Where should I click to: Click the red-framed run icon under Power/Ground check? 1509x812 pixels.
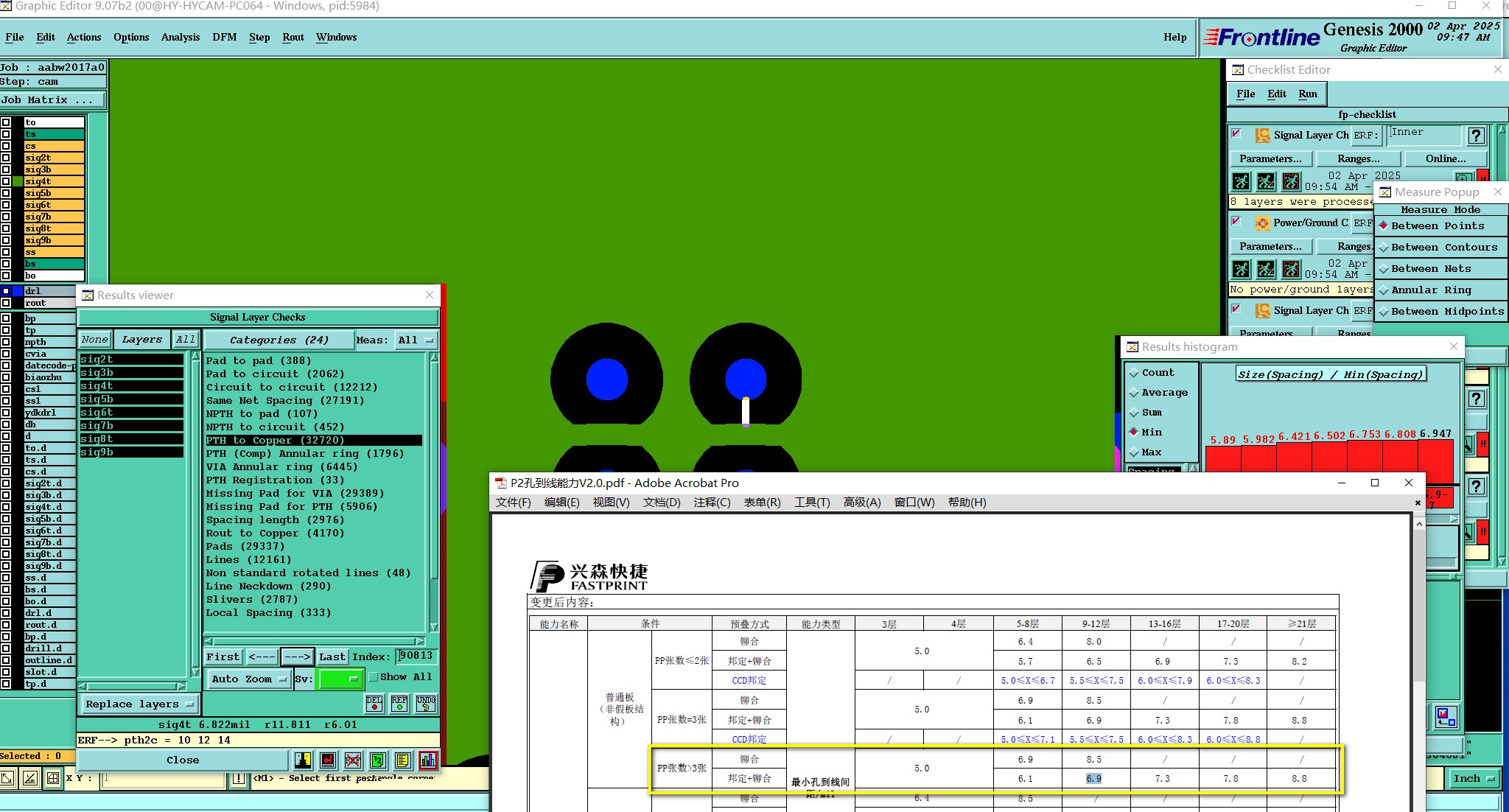pyautogui.click(x=1291, y=269)
